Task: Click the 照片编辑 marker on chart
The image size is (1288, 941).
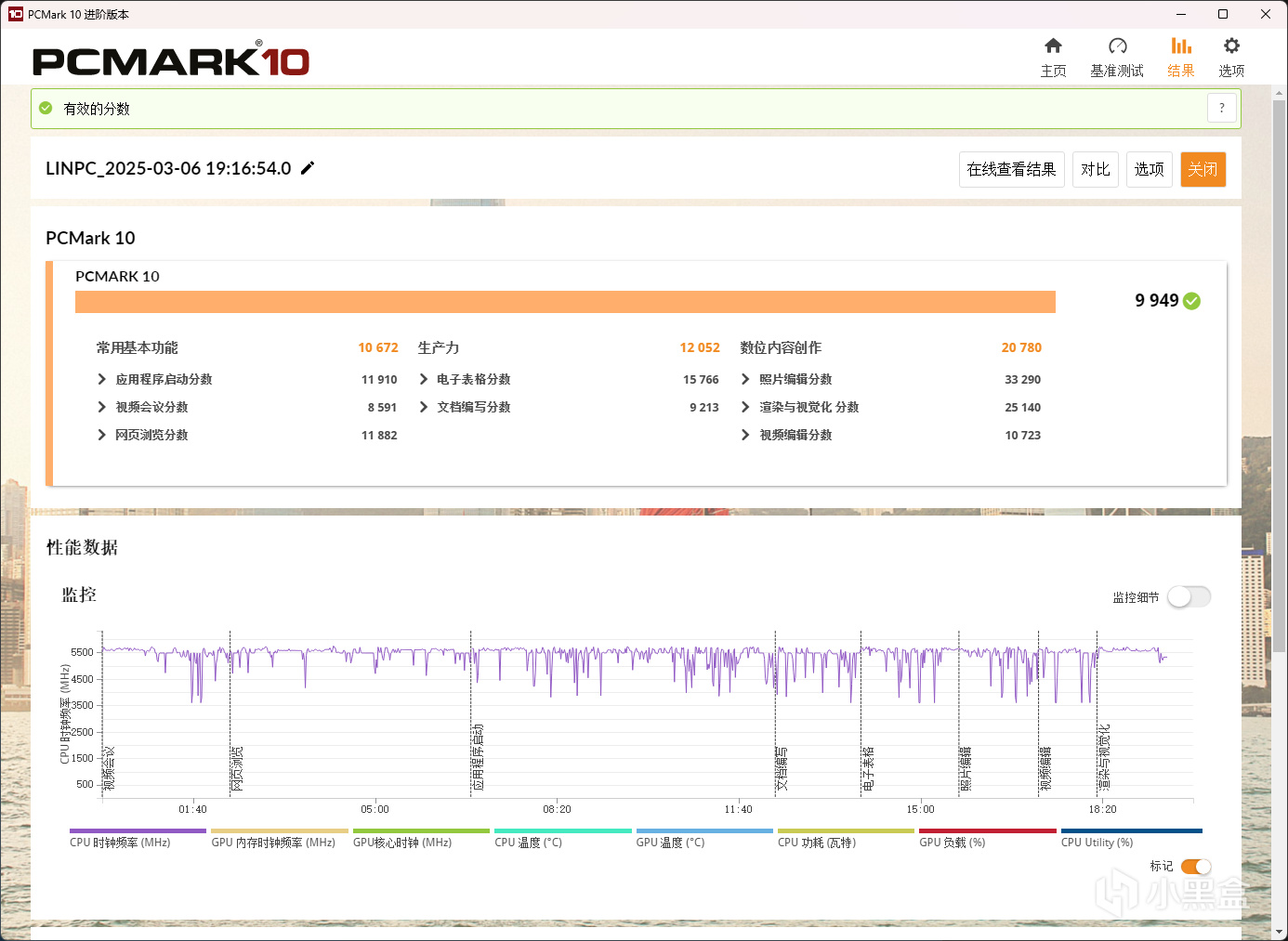Action: [965, 768]
